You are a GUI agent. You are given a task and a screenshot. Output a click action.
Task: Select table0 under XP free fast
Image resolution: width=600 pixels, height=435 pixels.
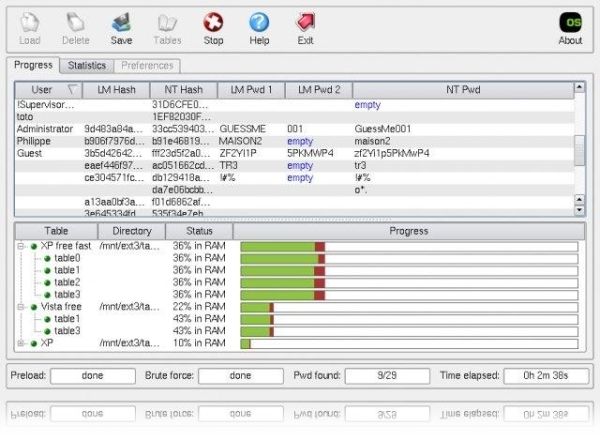point(67,258)
